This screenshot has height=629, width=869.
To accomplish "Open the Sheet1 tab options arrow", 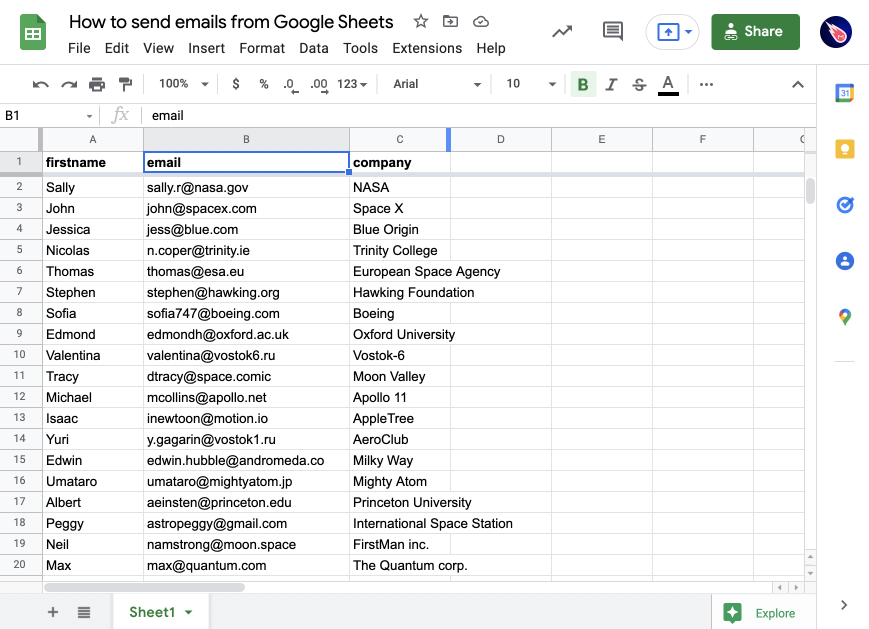I will click(x=188, y=612).
